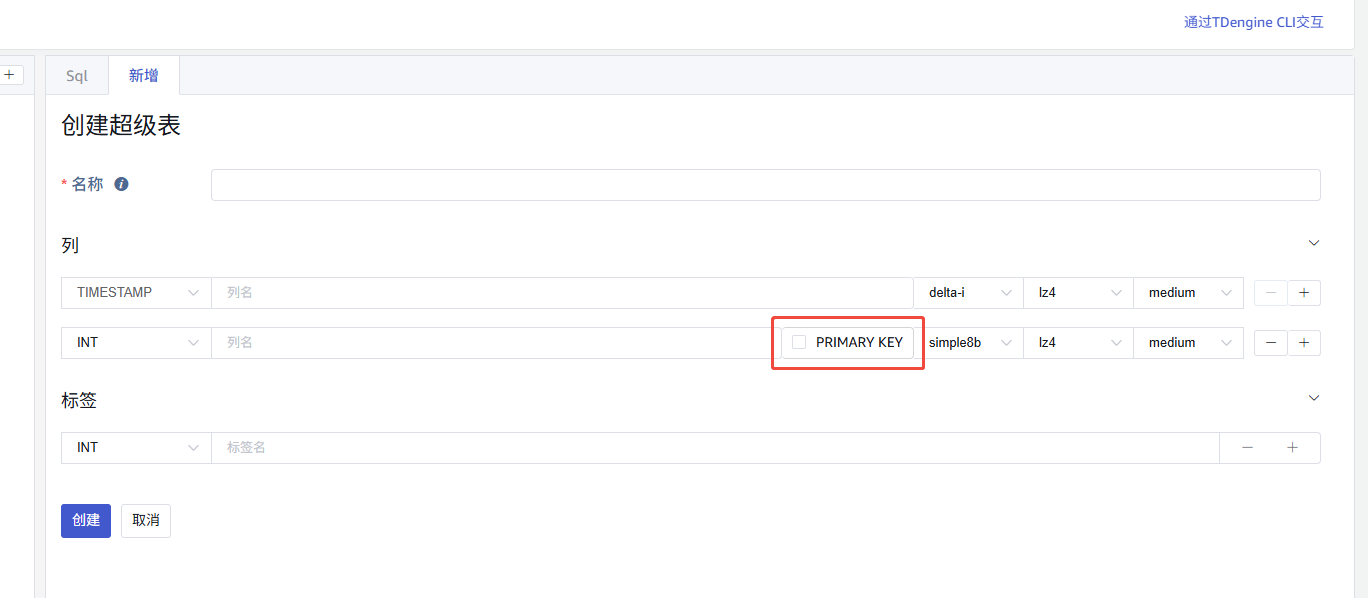
Task: Select the 新增 tab
Action: pos(143,76)
